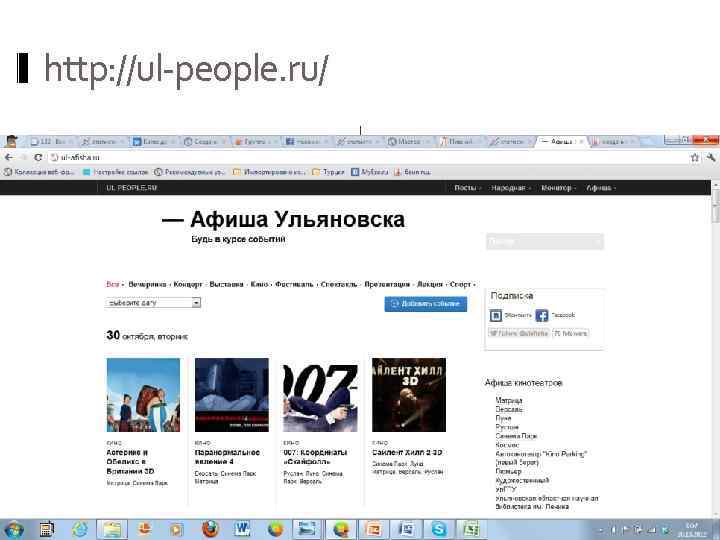Open the Kino Parking drive-in listing
This screenshot has width=720, height=540.
tap(541, 458)
